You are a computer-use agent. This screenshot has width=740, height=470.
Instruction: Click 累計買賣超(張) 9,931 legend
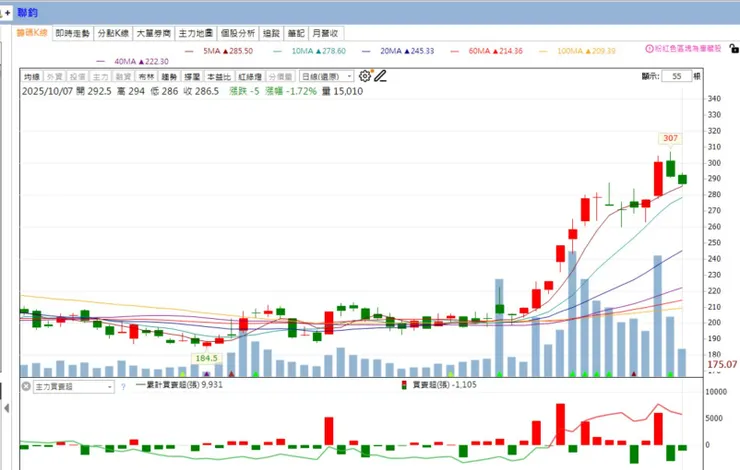pos(179,385)
